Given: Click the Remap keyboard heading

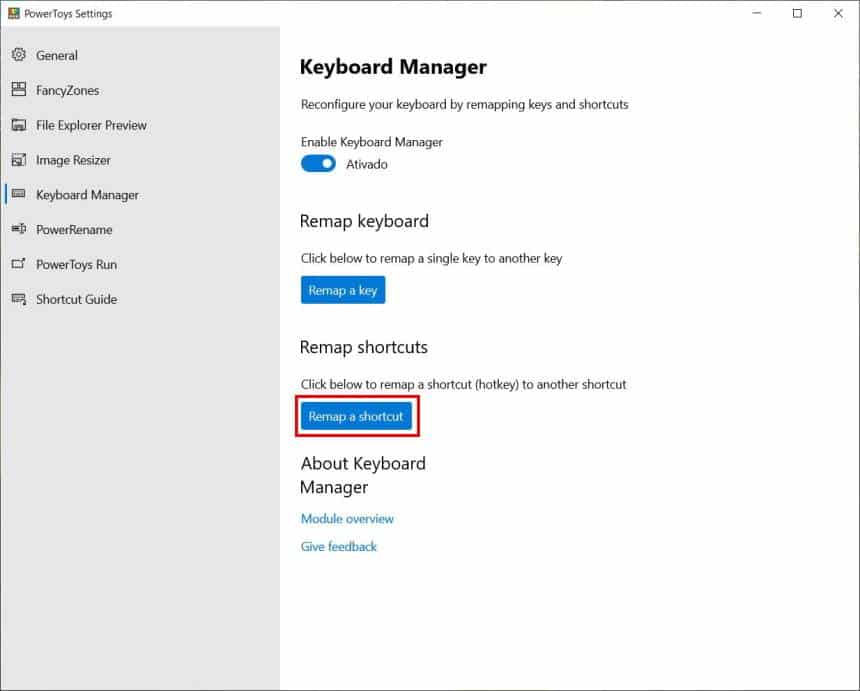Looking at the screenshot, I should tap(364, 221).
